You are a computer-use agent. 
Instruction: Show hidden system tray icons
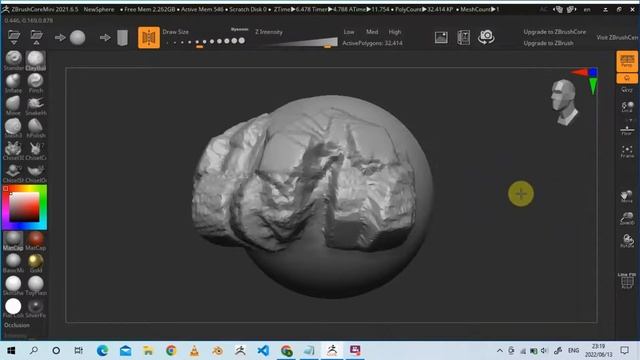pyautogui.click(x=500, y=351)
